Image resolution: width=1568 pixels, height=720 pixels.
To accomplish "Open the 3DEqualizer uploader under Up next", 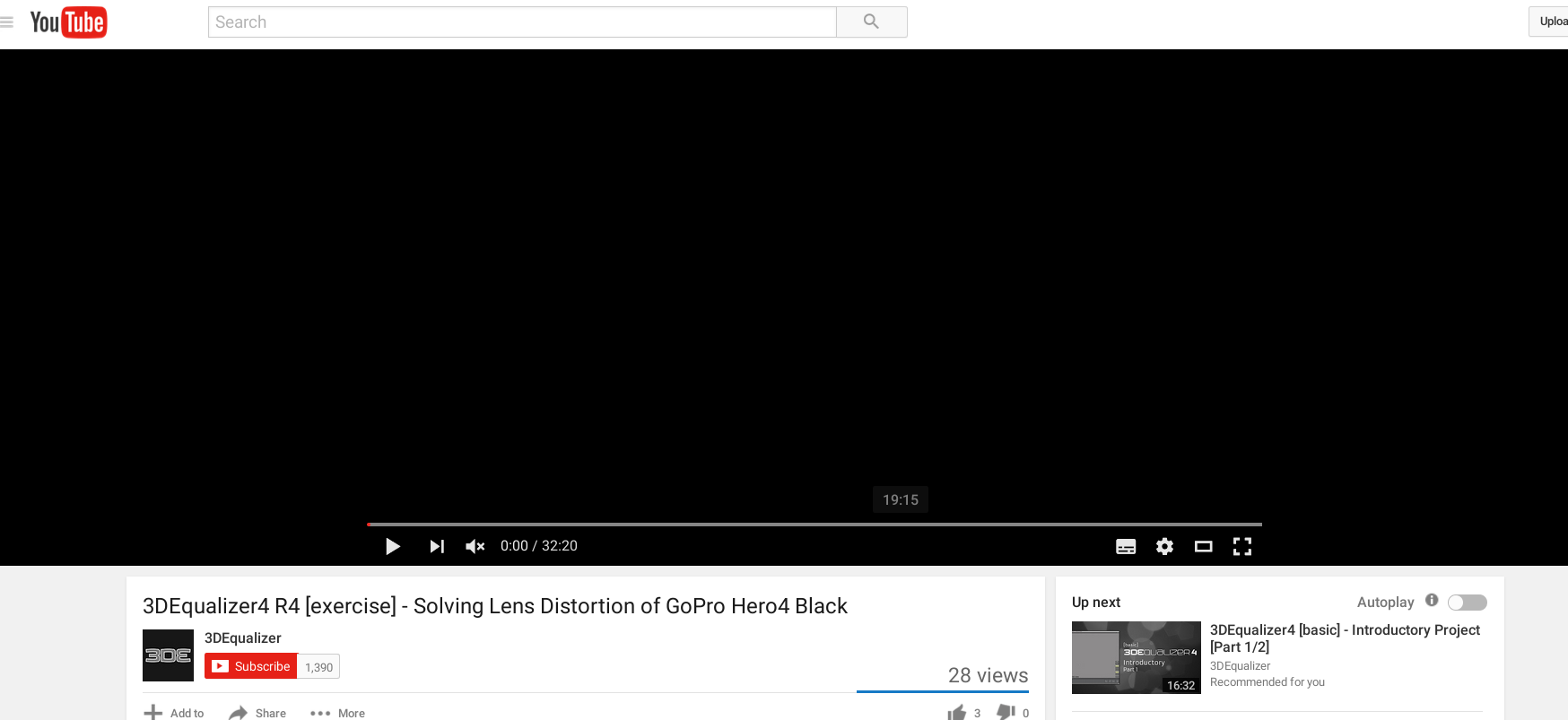I will coord(1240,665).
